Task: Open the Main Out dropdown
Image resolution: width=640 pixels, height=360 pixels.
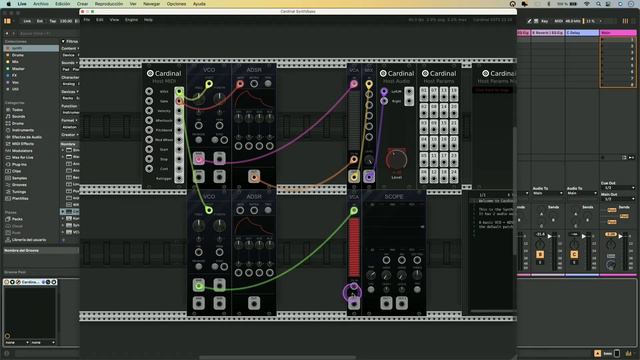Action: (618, 199)
